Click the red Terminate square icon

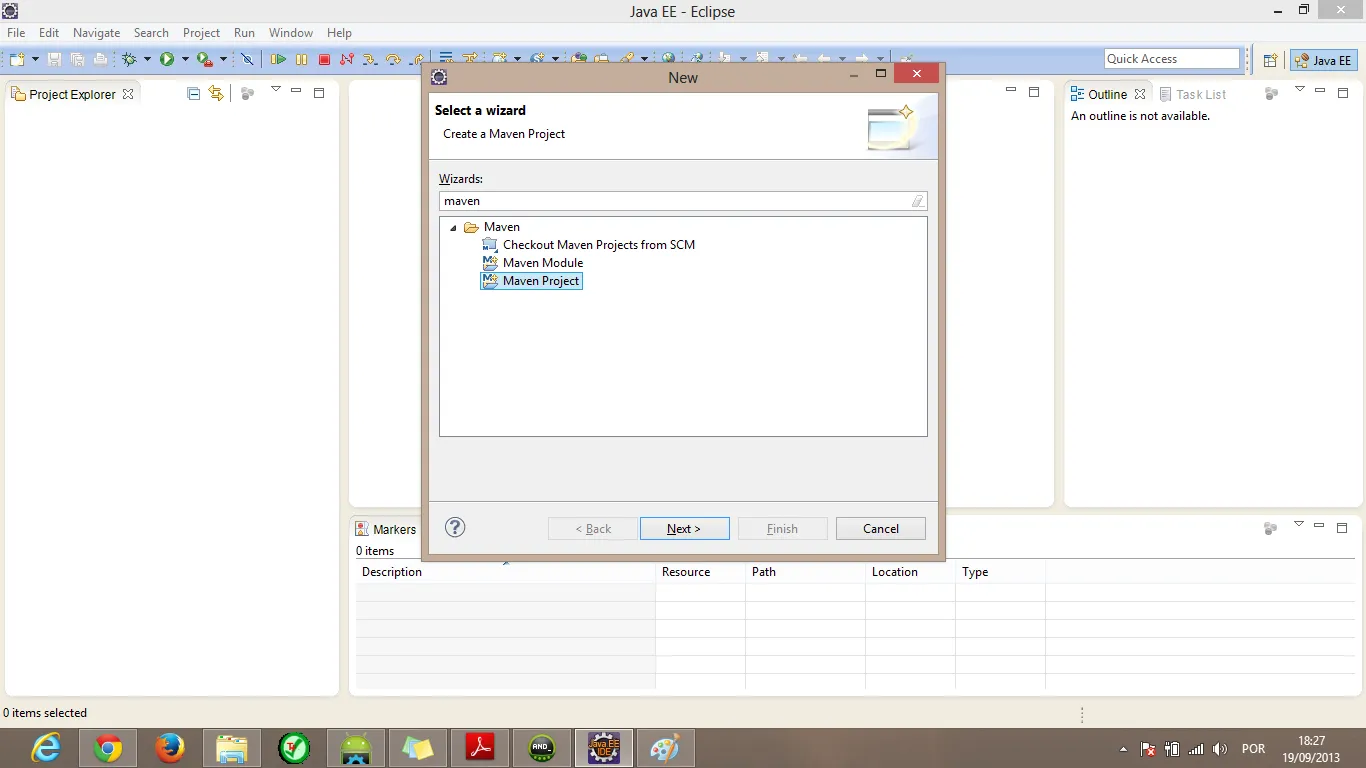(324, 60)
